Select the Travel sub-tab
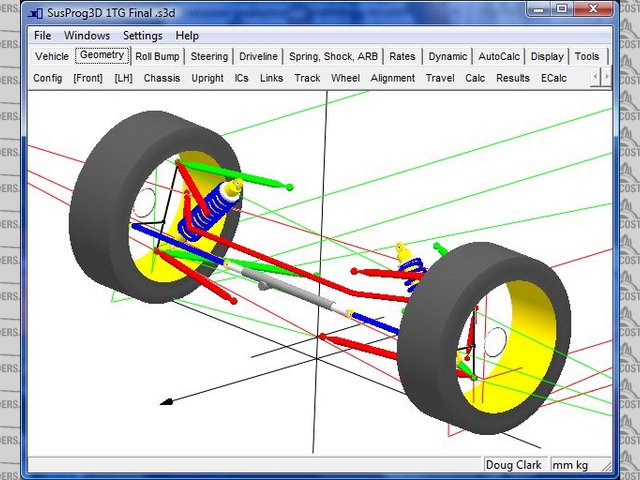Screen dimensions: 640x480 440,78
